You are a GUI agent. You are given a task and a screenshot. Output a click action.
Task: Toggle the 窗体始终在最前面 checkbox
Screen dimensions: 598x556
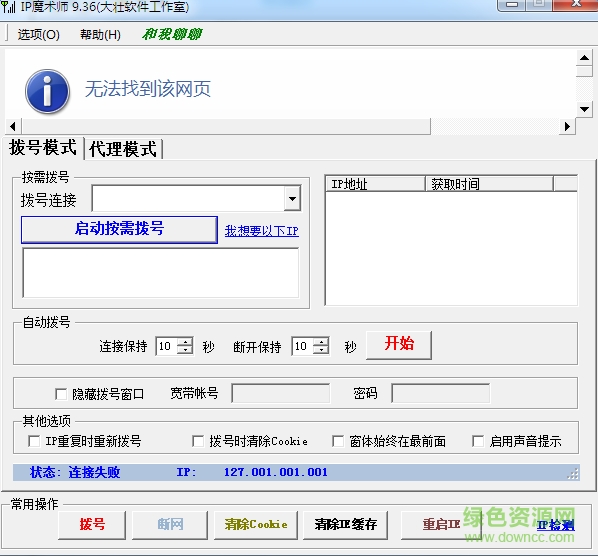(338, 441)
